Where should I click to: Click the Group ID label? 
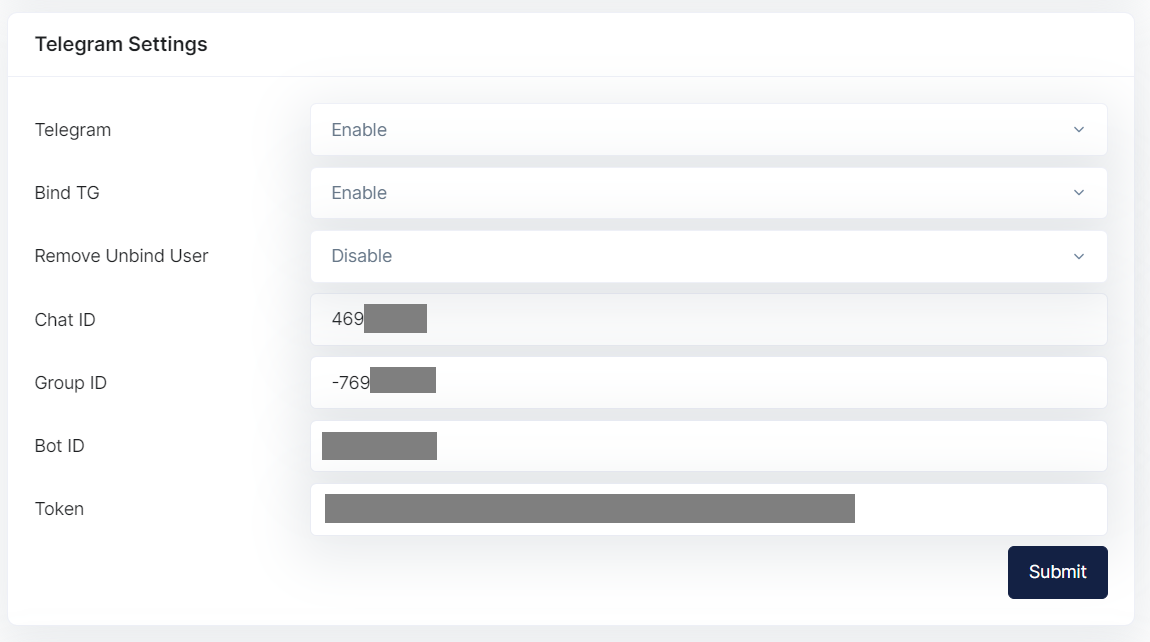point(70,382)
